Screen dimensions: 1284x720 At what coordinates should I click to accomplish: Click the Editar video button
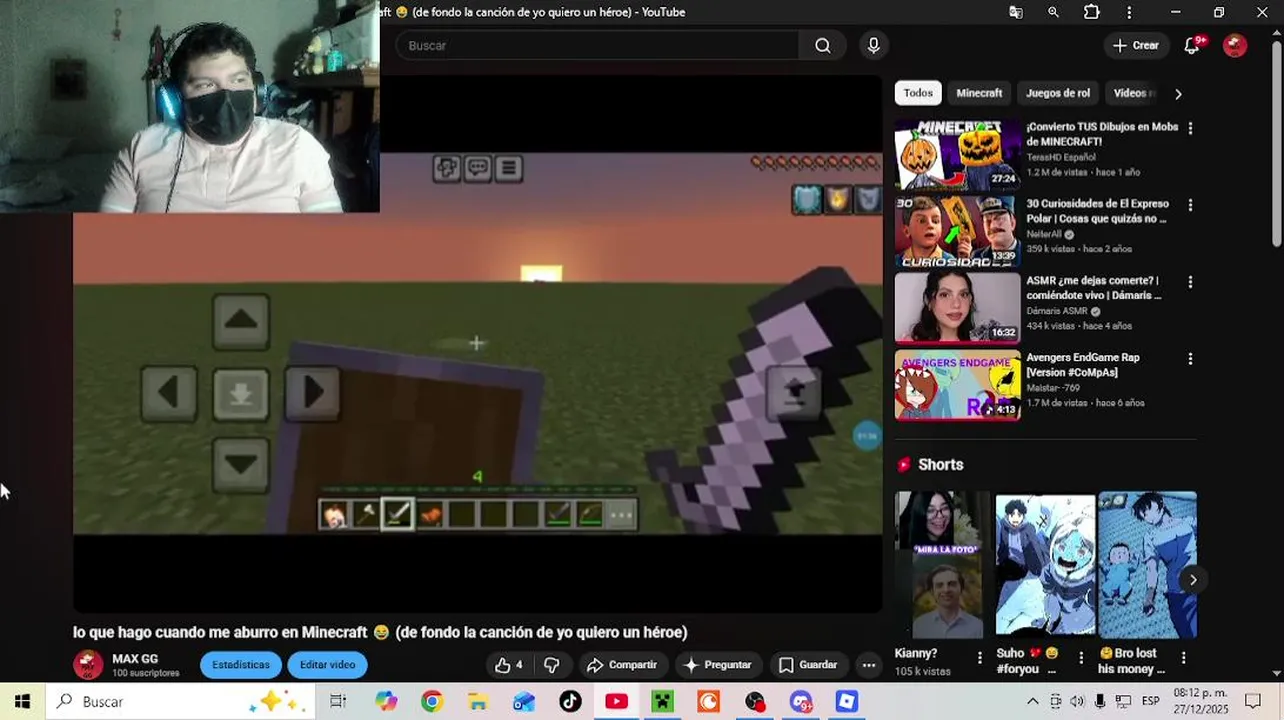[327, 665]
